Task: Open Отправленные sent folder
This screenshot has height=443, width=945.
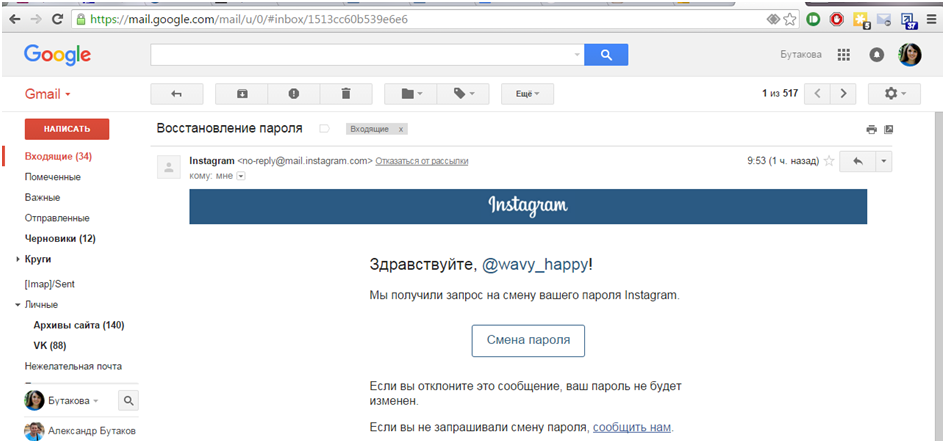Action: pyautogui.click(x=57, y=218)
